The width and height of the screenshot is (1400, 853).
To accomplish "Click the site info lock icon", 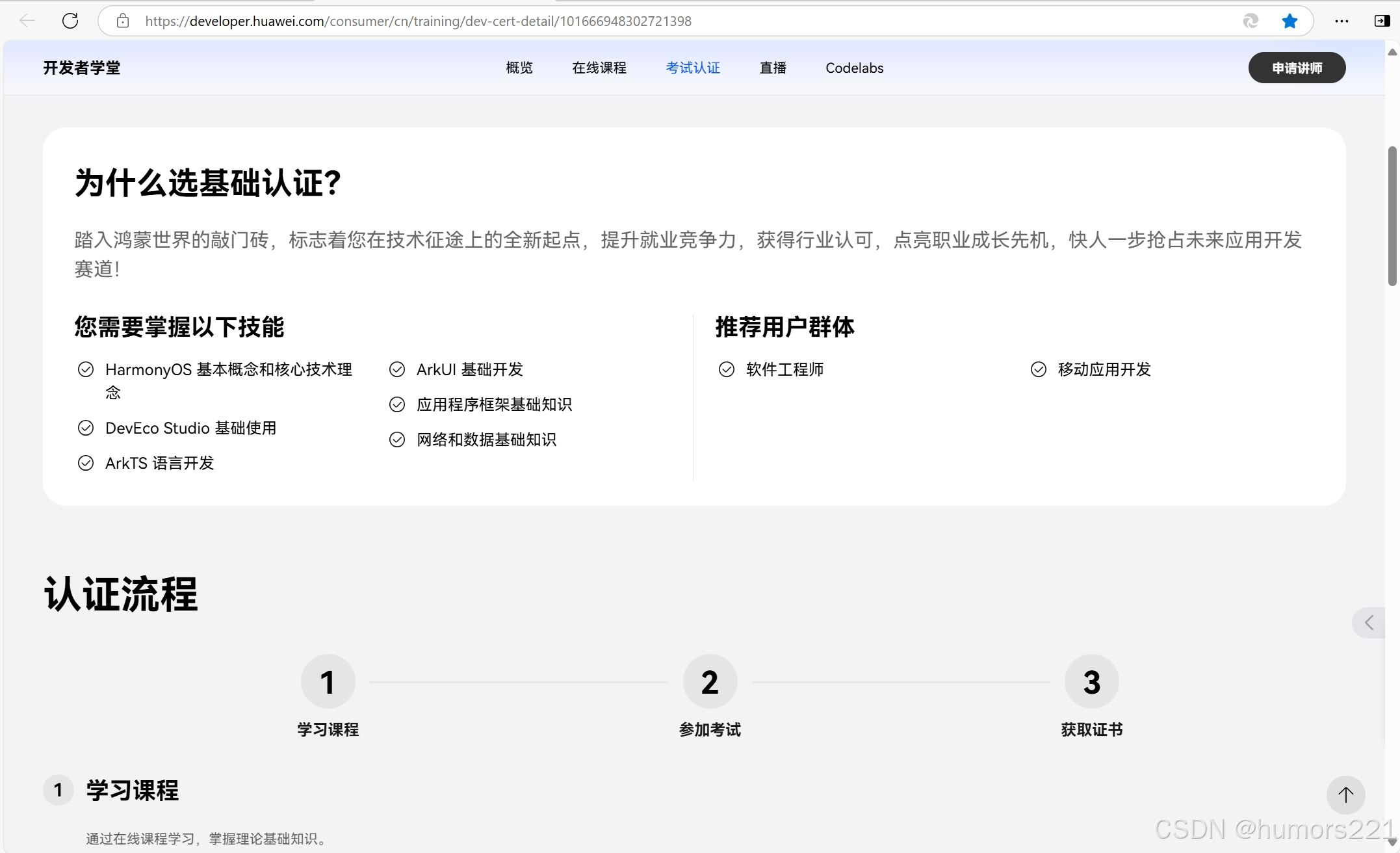I will [123, 21].
